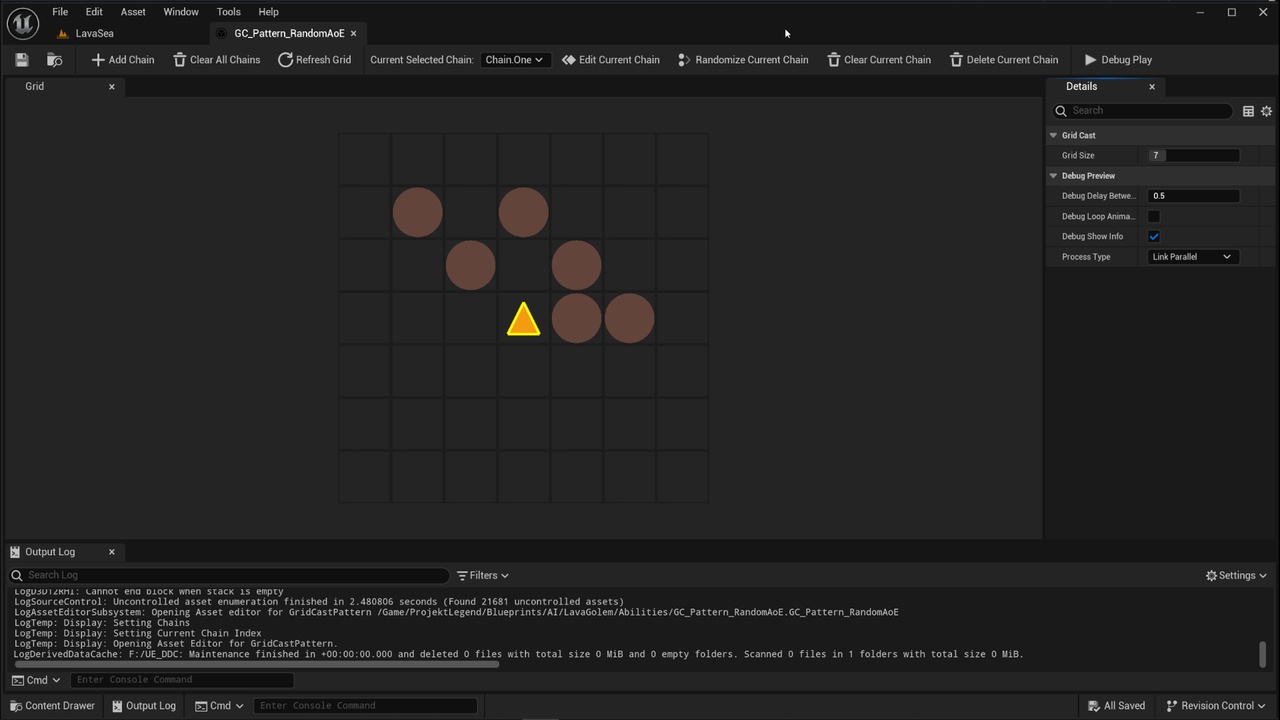Viewport: 1280px width, 720px height.
Task: Click the Unreal Engine logo icon
Action: 22,22
